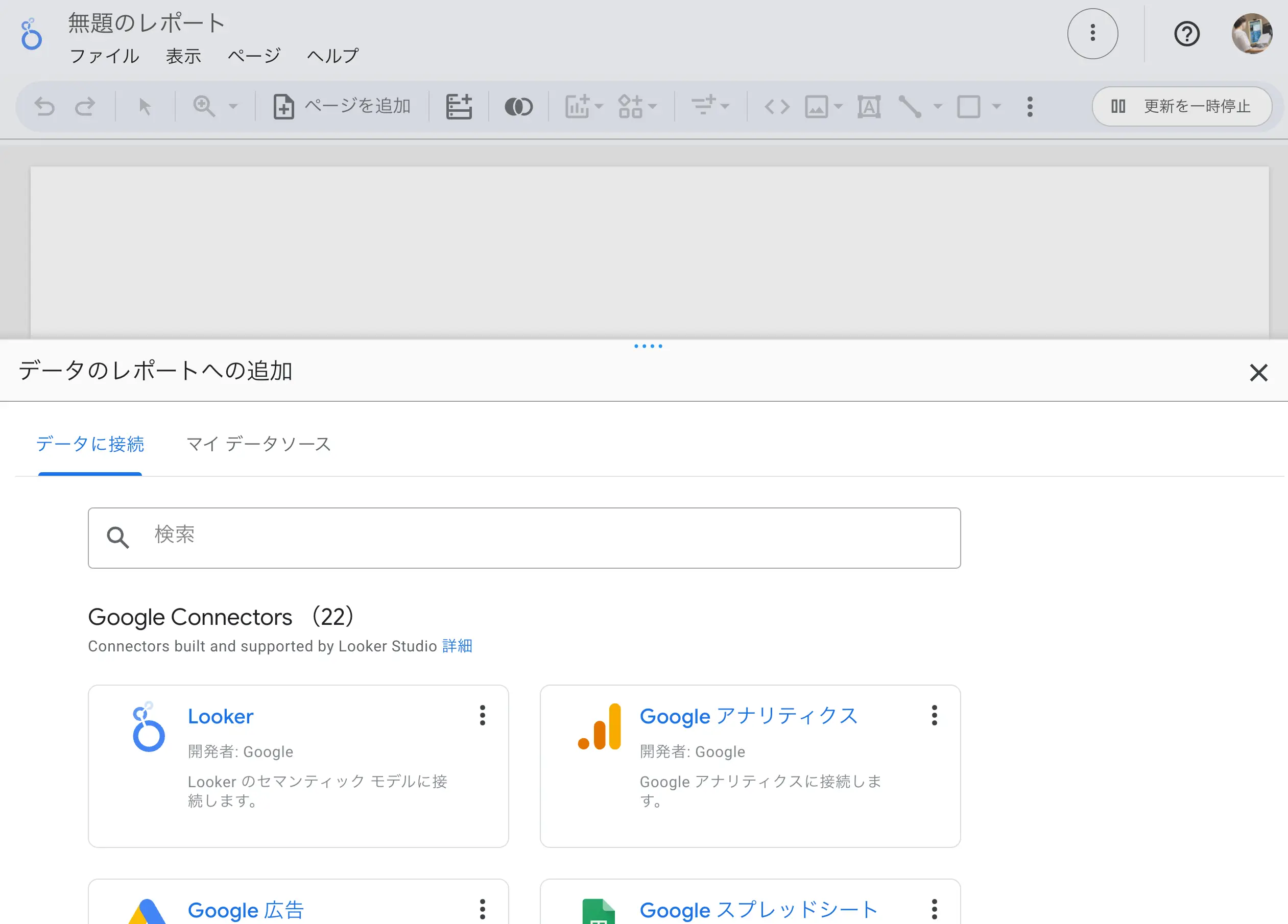1288x924 pixels.
Task: Click ページを追加 button
Action: point(341,106)
